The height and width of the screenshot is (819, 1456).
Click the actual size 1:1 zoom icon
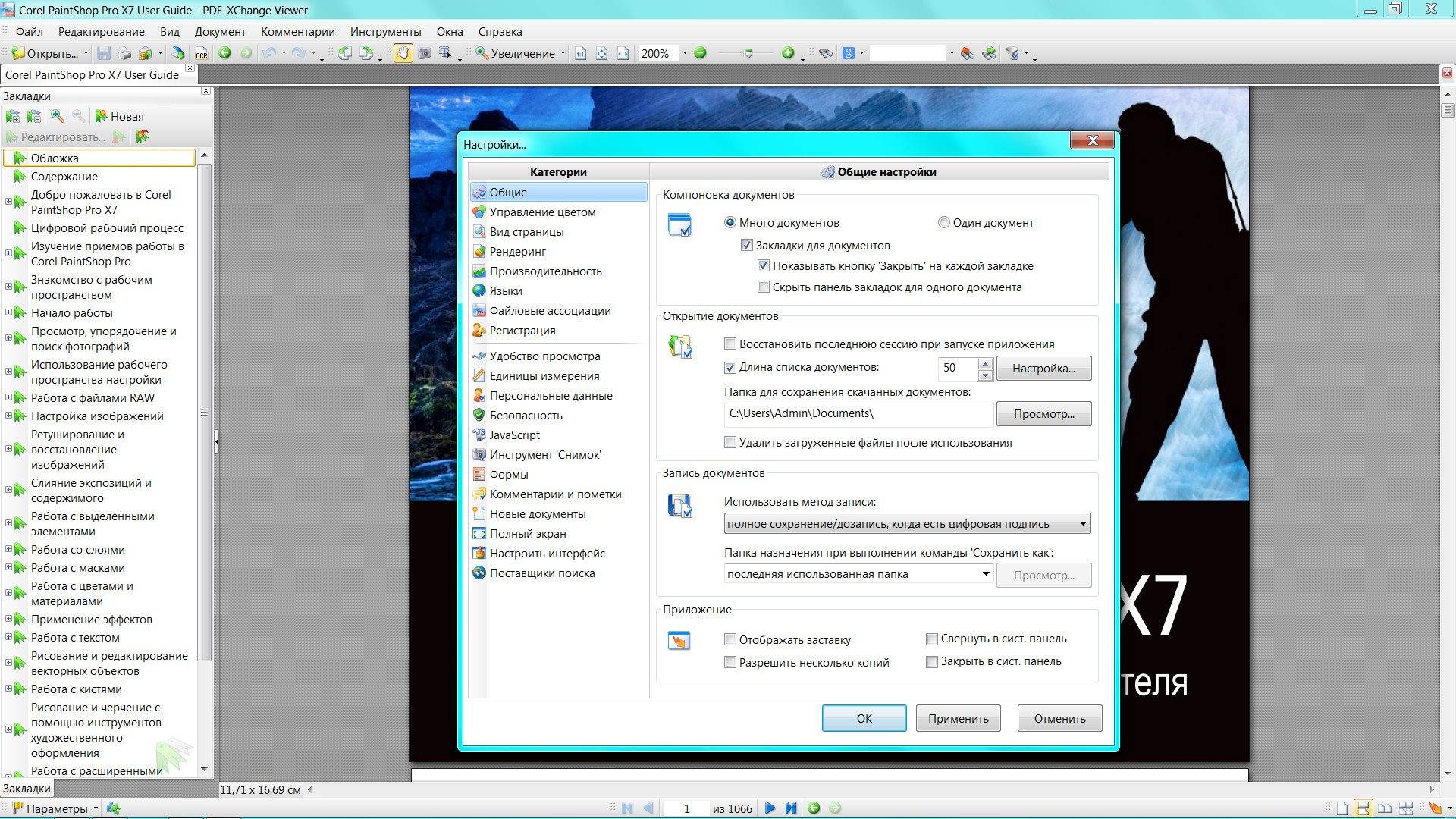coord(581,53)
